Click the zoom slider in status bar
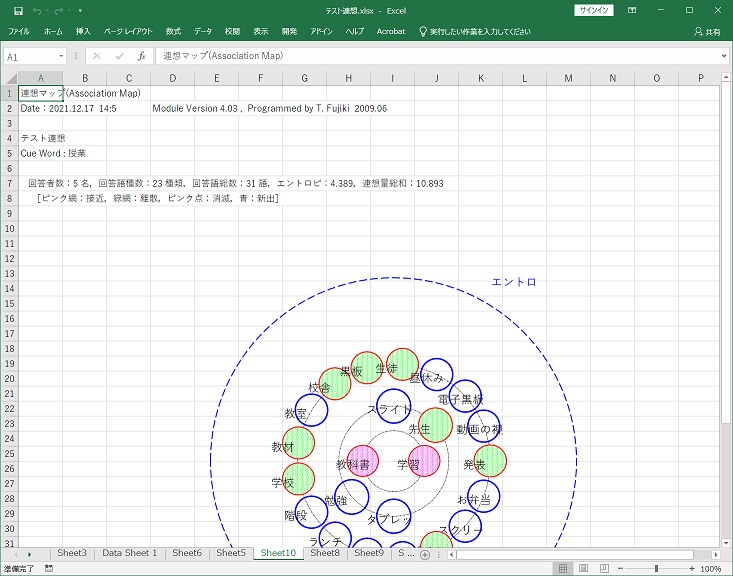Image resolution: width=733 pixels, height=576 pixels. pos(656,569)
